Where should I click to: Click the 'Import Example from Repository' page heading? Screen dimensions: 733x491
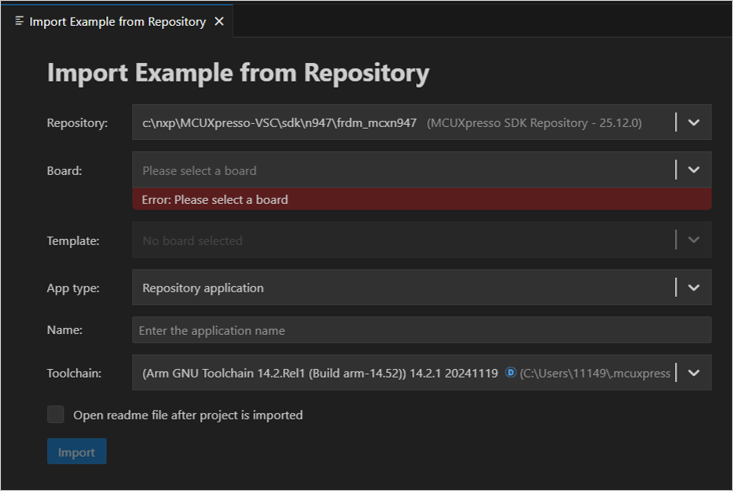[238, 73]
